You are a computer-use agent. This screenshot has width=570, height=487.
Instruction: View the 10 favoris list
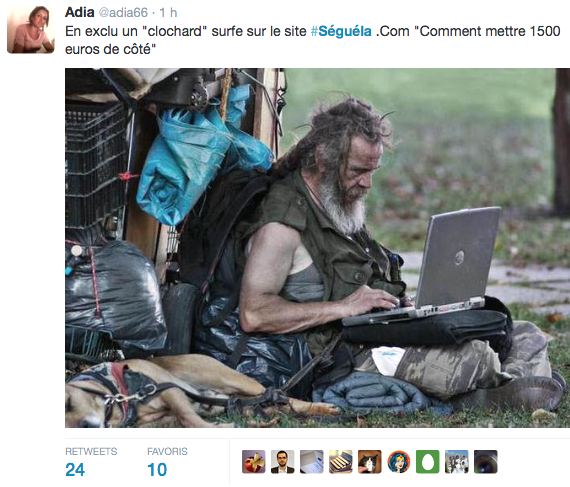(x=157, y=470)
